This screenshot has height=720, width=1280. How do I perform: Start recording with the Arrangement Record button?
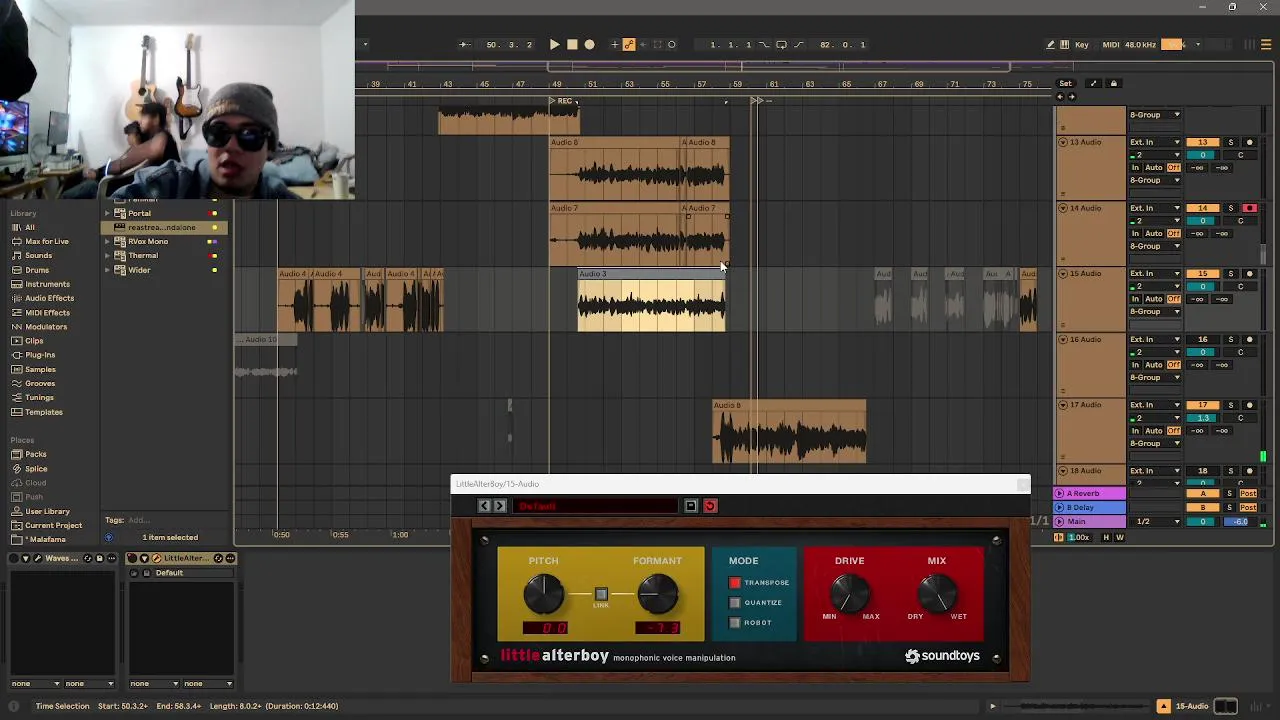tap(589, 44)
